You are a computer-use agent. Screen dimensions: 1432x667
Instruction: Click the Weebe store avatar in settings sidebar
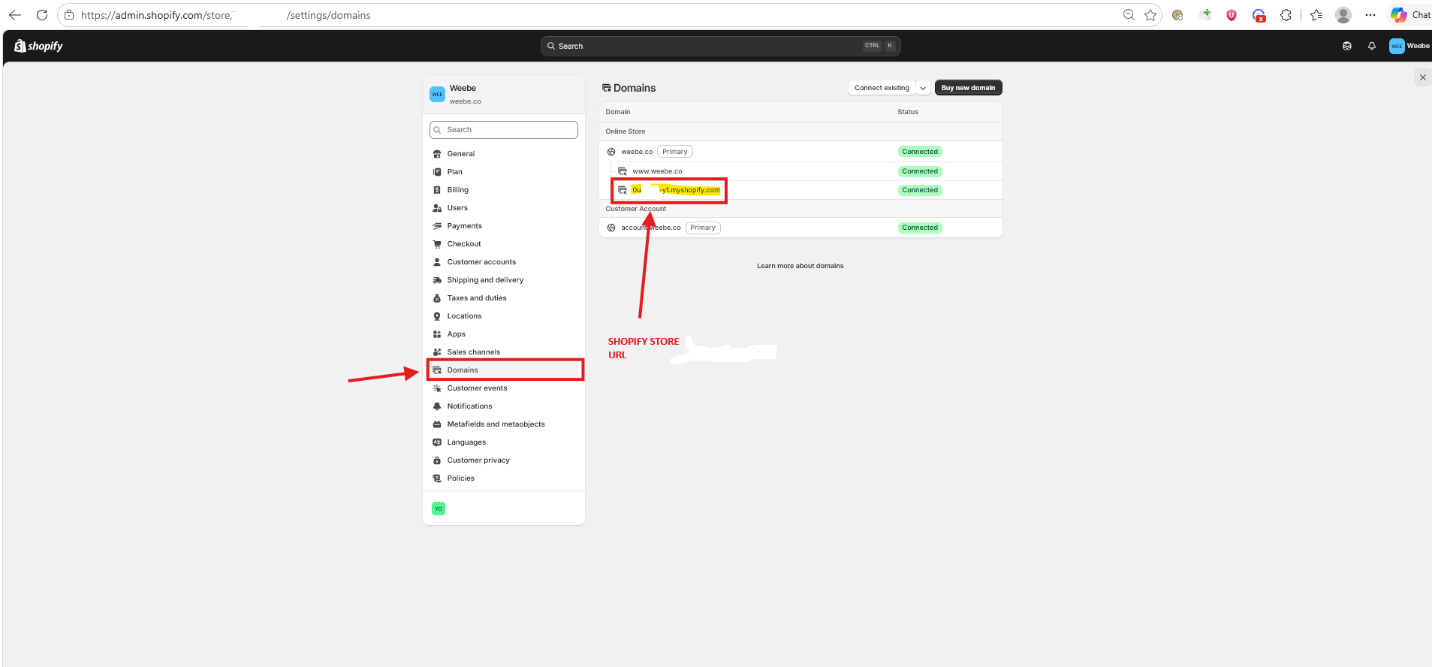click(x=437, y=94)
